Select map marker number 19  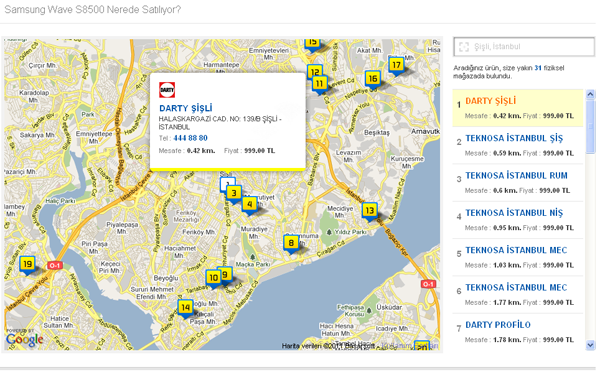(x=27, y=264)
